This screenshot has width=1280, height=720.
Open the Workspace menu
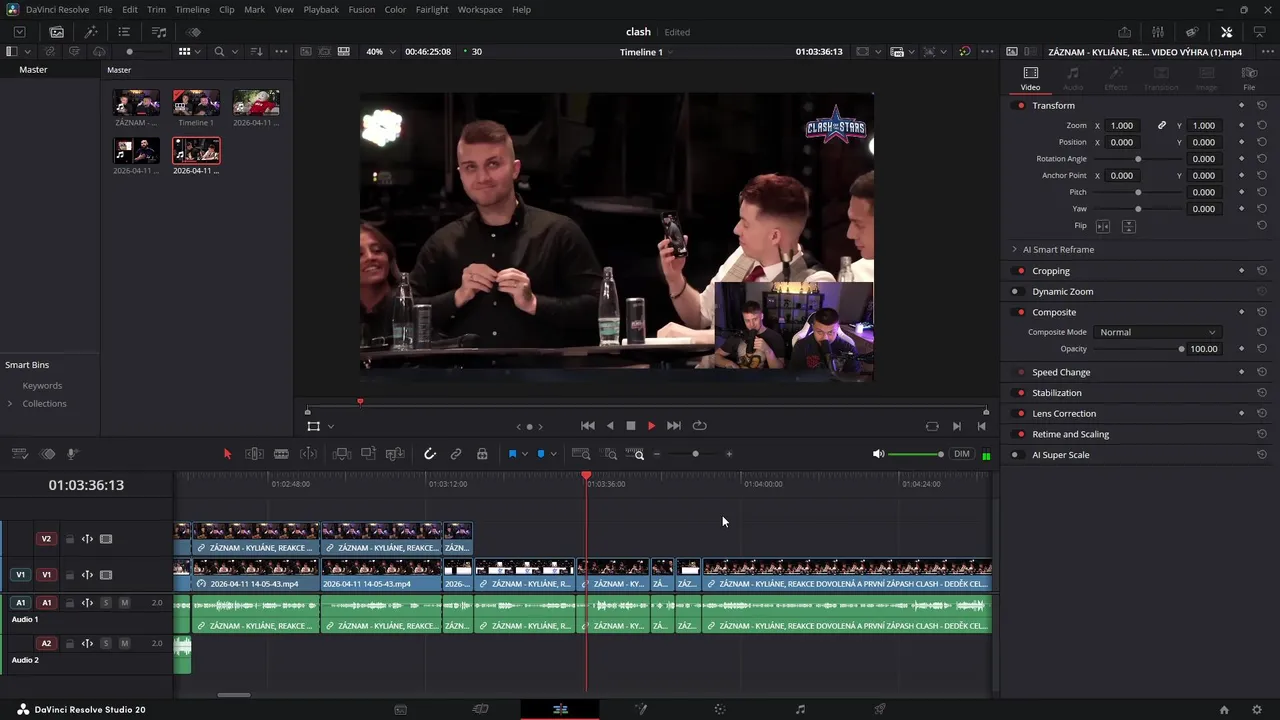point(480,9)
